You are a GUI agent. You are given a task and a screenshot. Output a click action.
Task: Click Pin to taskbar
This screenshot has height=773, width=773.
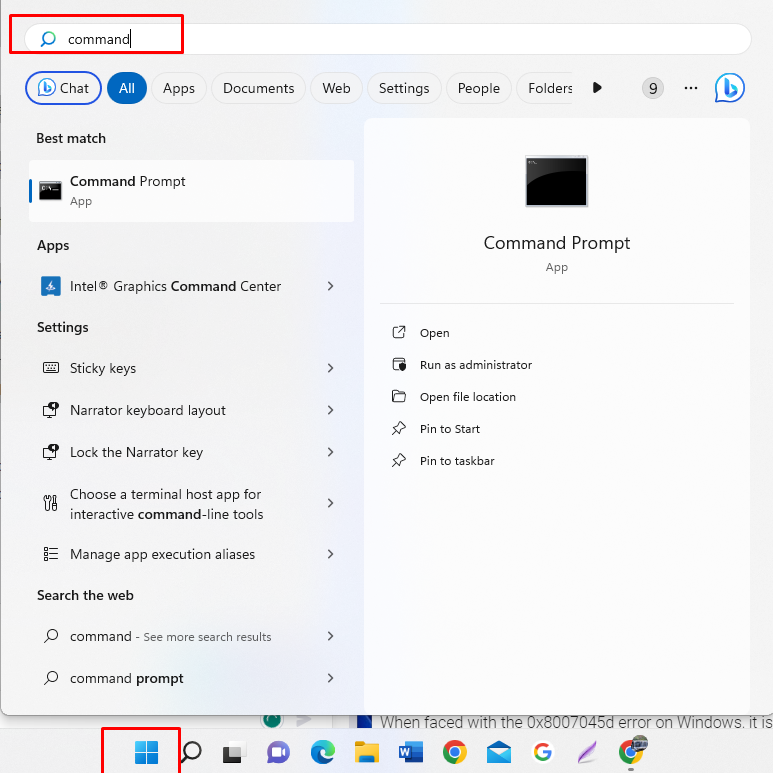[457, 461]
